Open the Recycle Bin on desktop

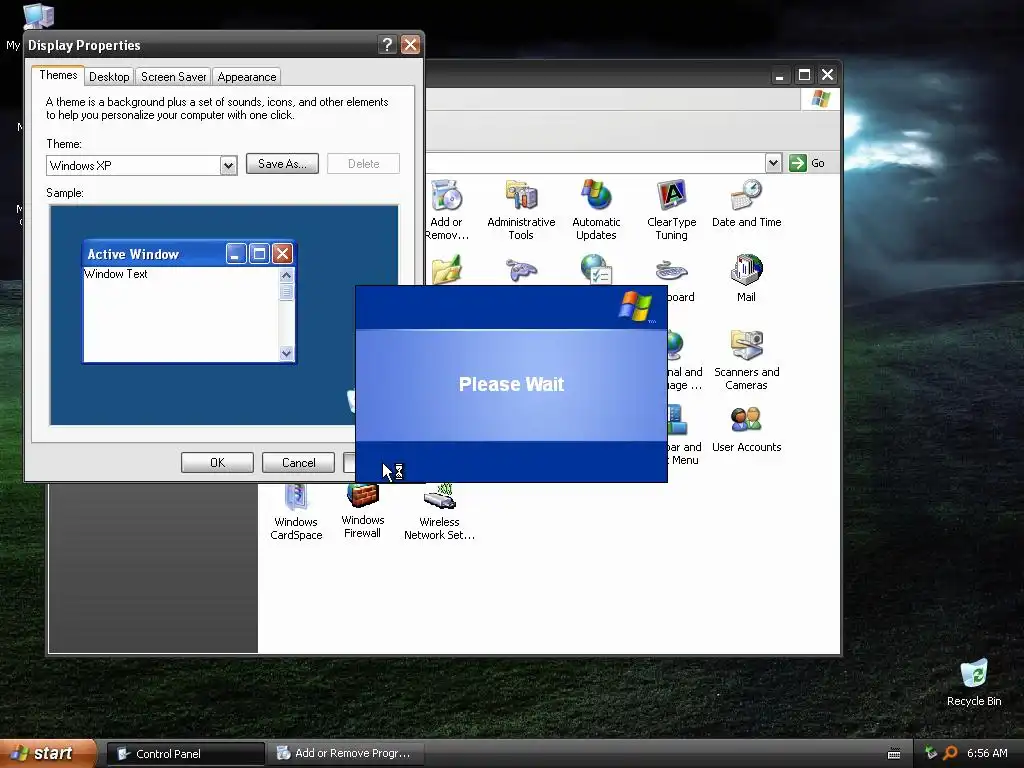click(974, 682)
